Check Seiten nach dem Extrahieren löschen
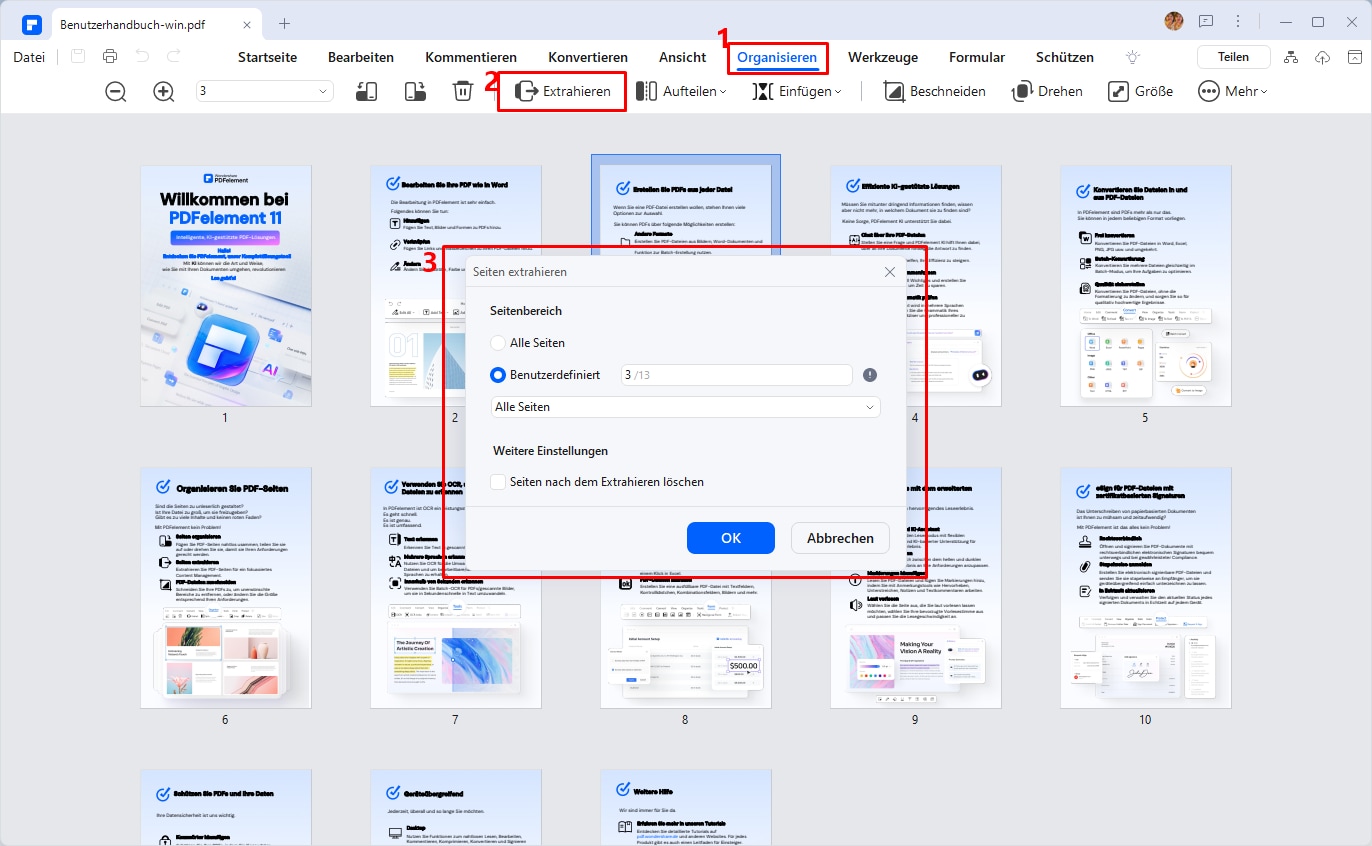Image resolution: width=1372 pixels, height=846 pixels. tap(498, 482)
